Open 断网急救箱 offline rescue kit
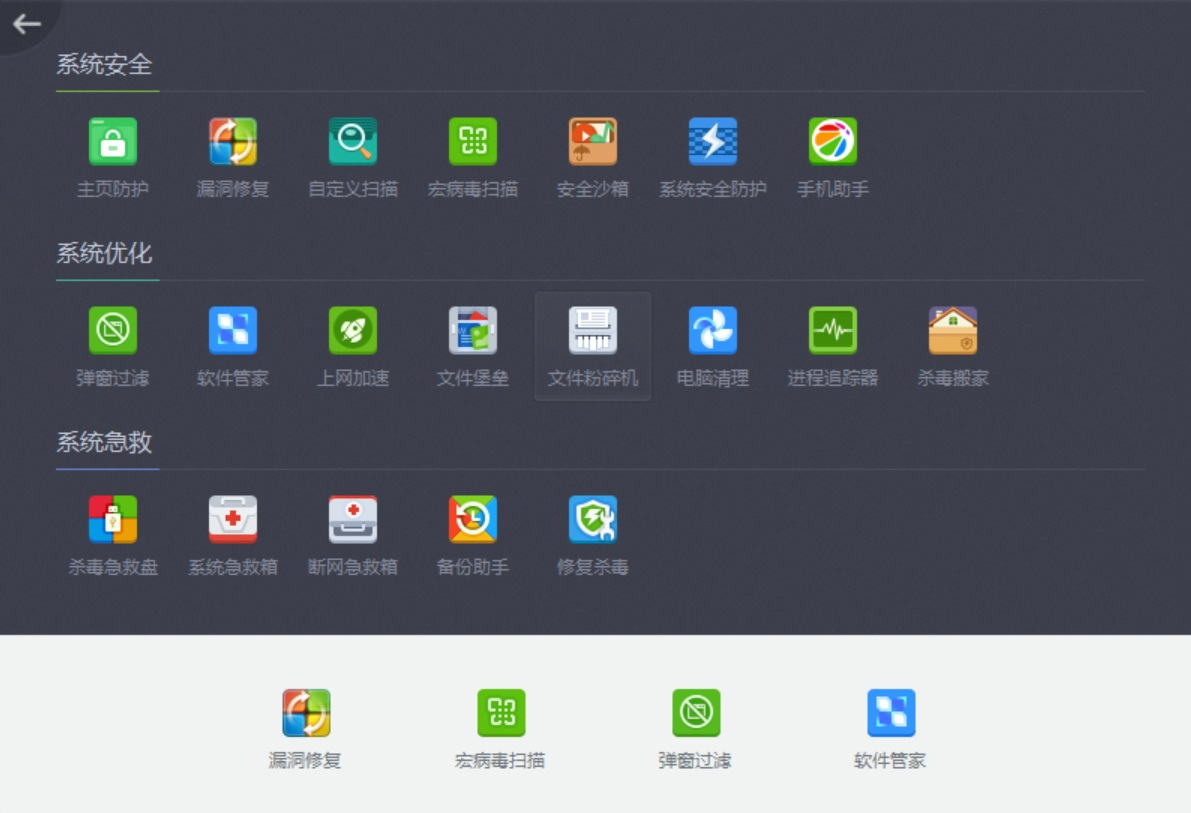Screen dimensions: 1191x813 [353, 520]
